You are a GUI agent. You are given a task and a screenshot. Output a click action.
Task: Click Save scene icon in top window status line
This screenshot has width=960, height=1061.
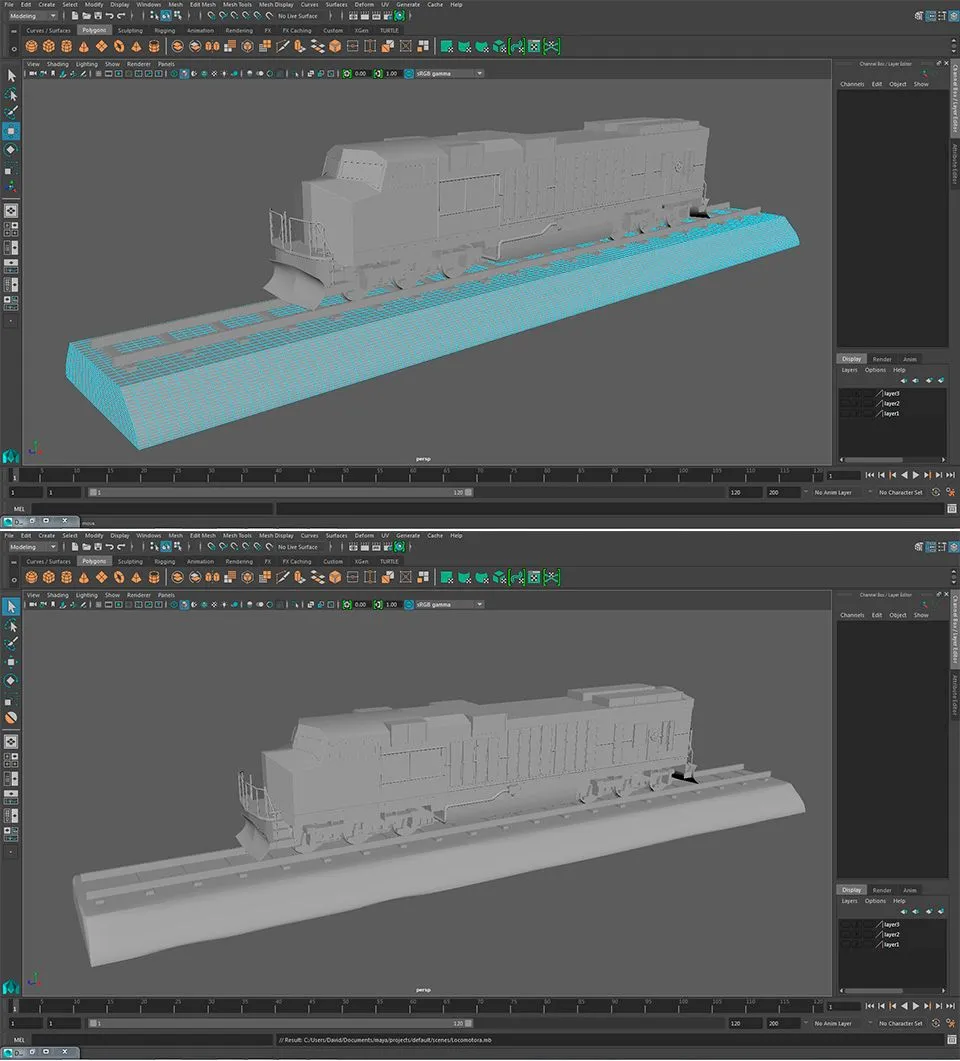(x=98, y=16)
